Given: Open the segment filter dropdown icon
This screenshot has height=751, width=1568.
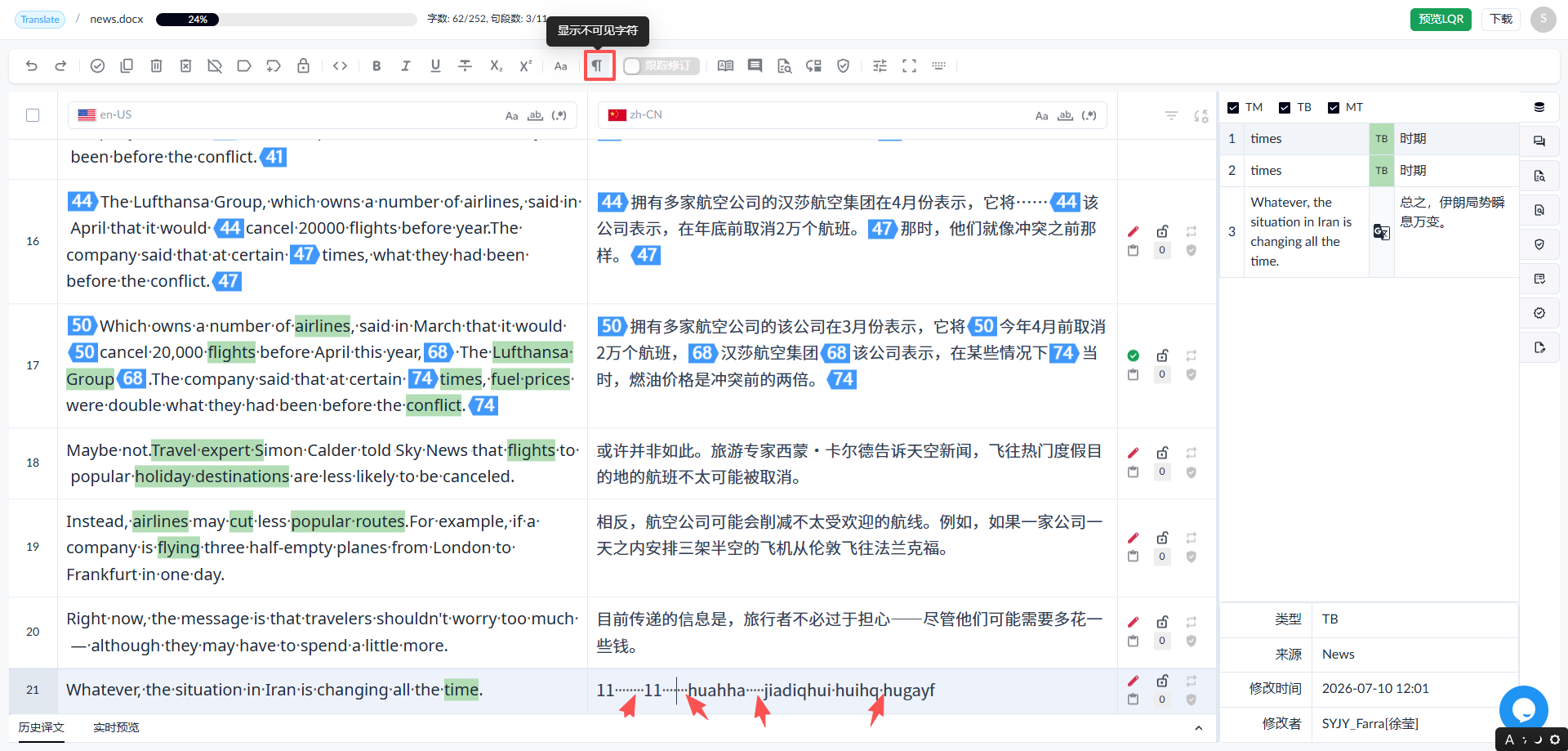Looking at the screenshot, I should (1171, 116).
